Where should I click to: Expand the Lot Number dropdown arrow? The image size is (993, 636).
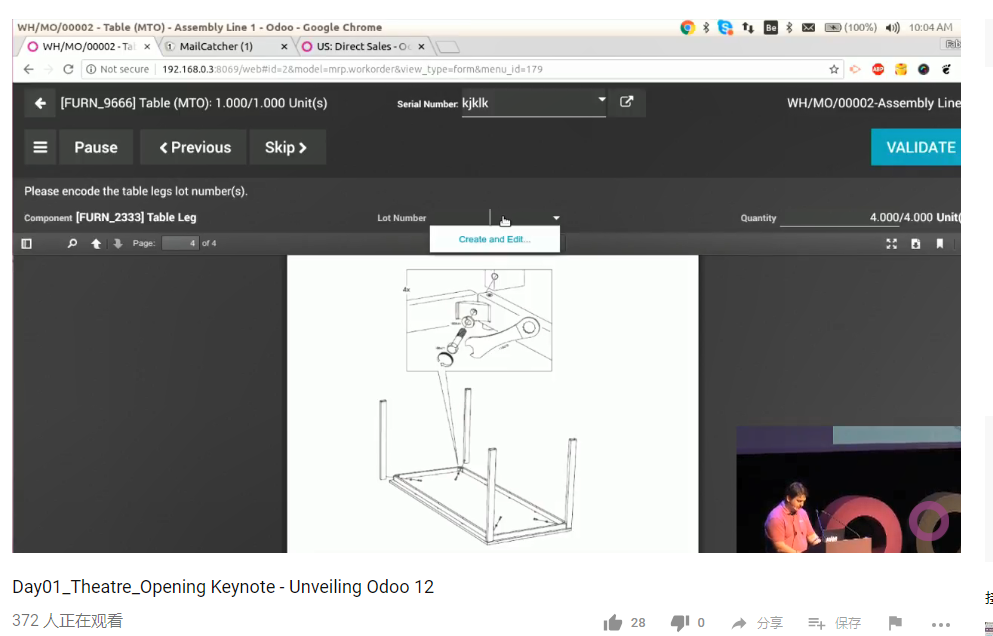coord(556,218)
